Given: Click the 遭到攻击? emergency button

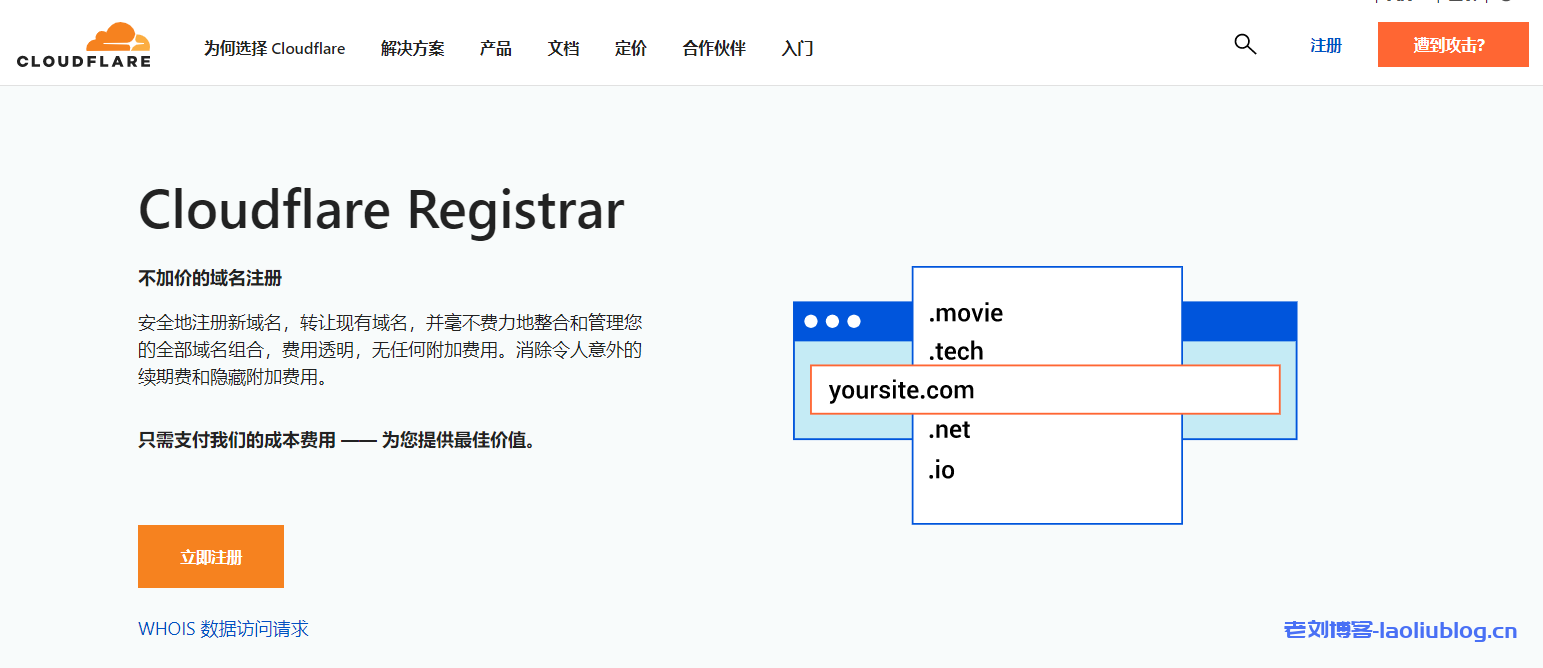Looking at the screenshot, I should click(x=1452, y=45).
